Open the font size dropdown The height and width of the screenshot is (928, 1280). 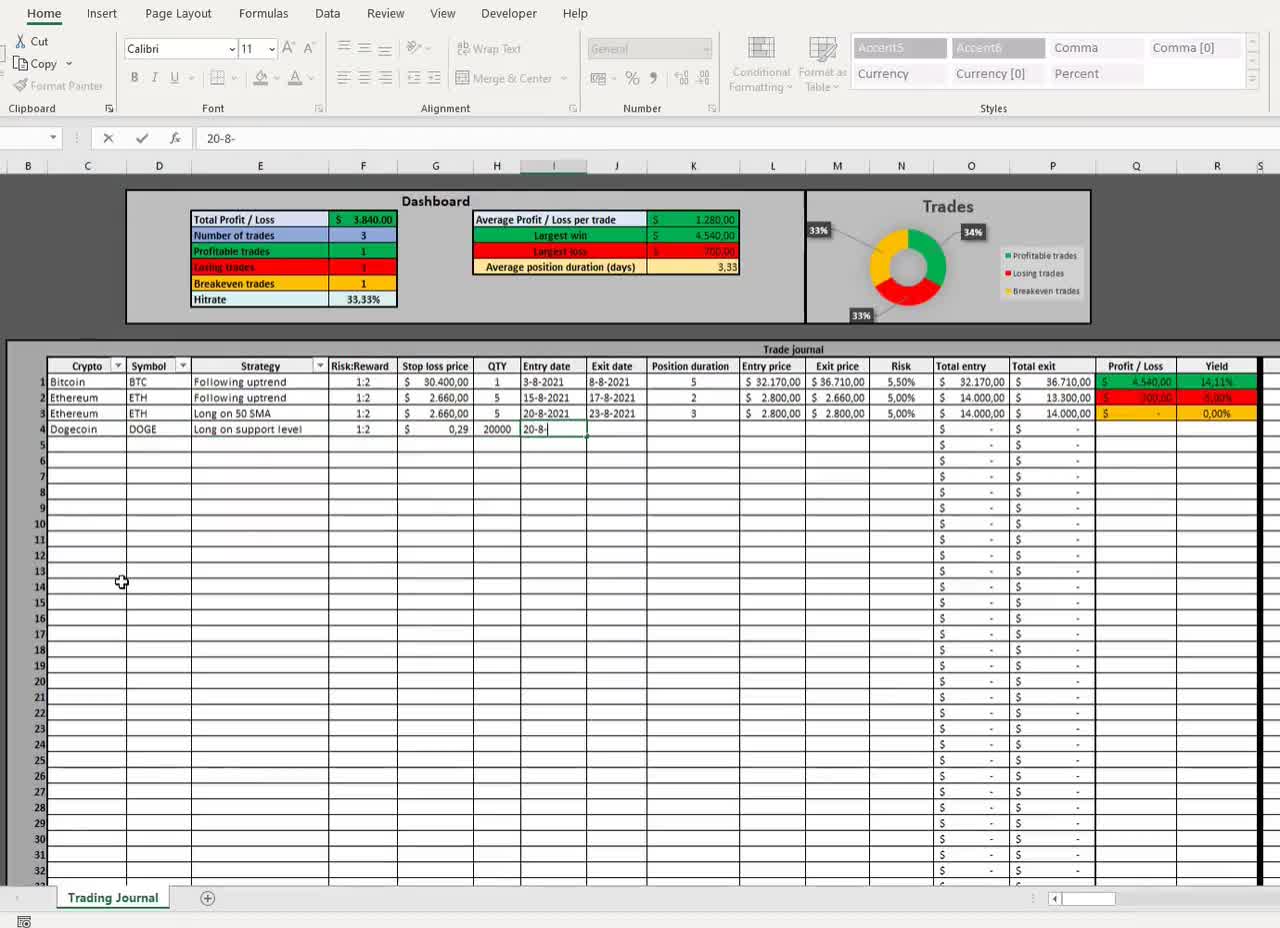coord(269,48)
